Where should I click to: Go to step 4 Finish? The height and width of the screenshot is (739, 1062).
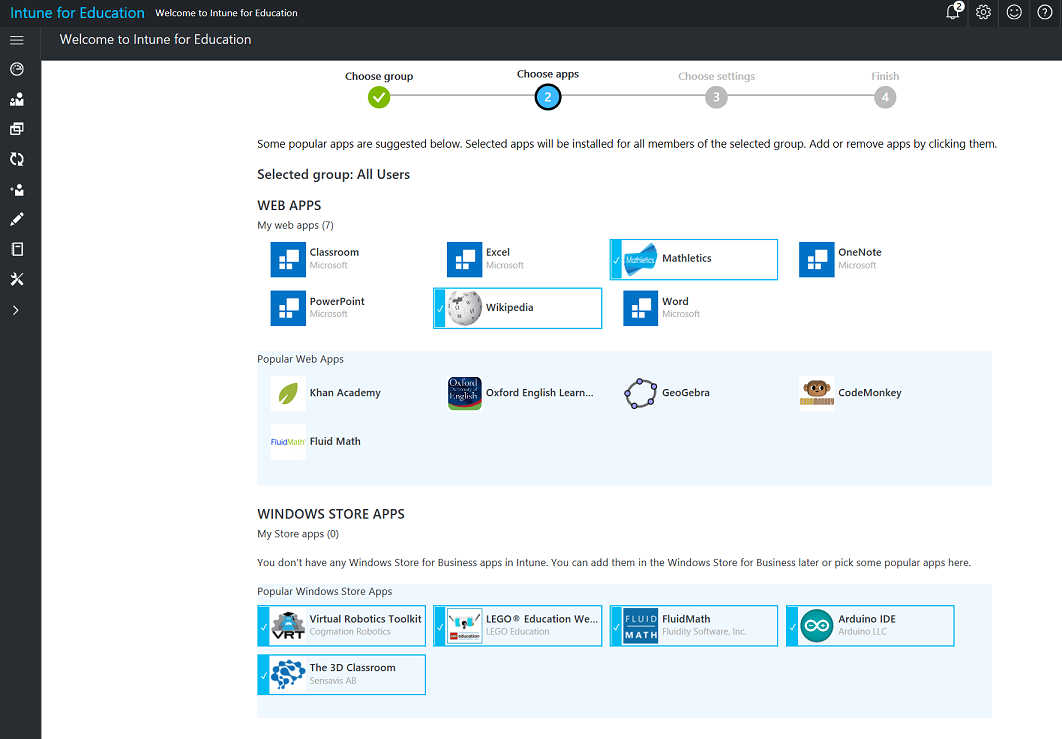click(x=885, y=98)
